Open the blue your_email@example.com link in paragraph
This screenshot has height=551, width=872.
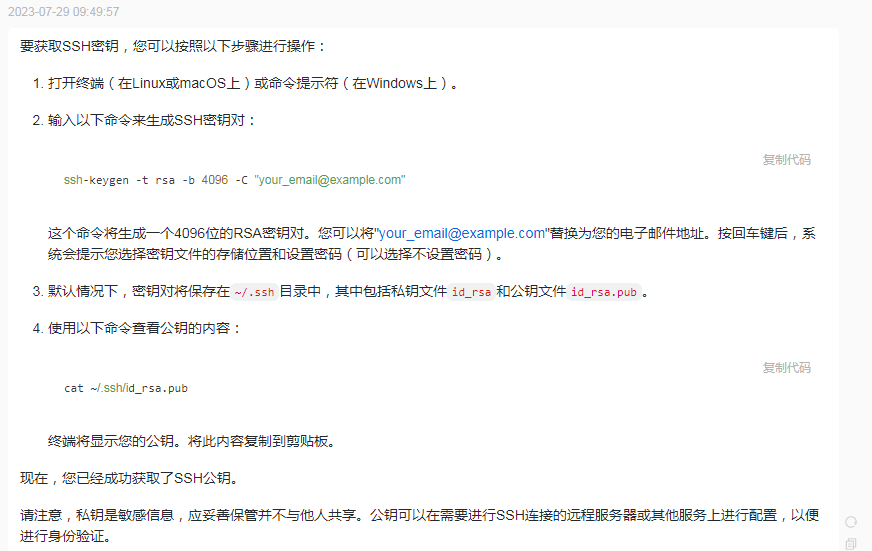[462, 234]
